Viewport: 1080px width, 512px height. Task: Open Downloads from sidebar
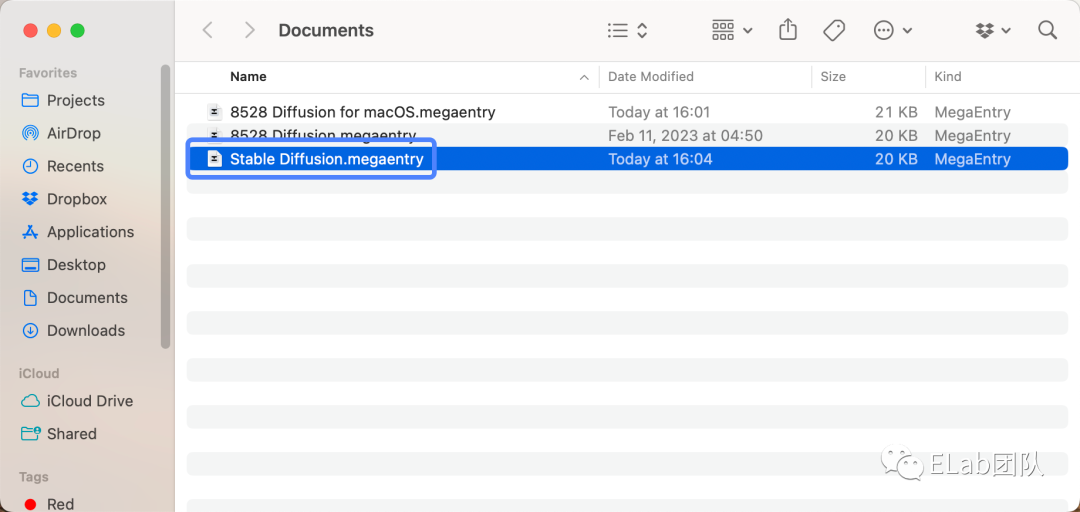(85, 331)
